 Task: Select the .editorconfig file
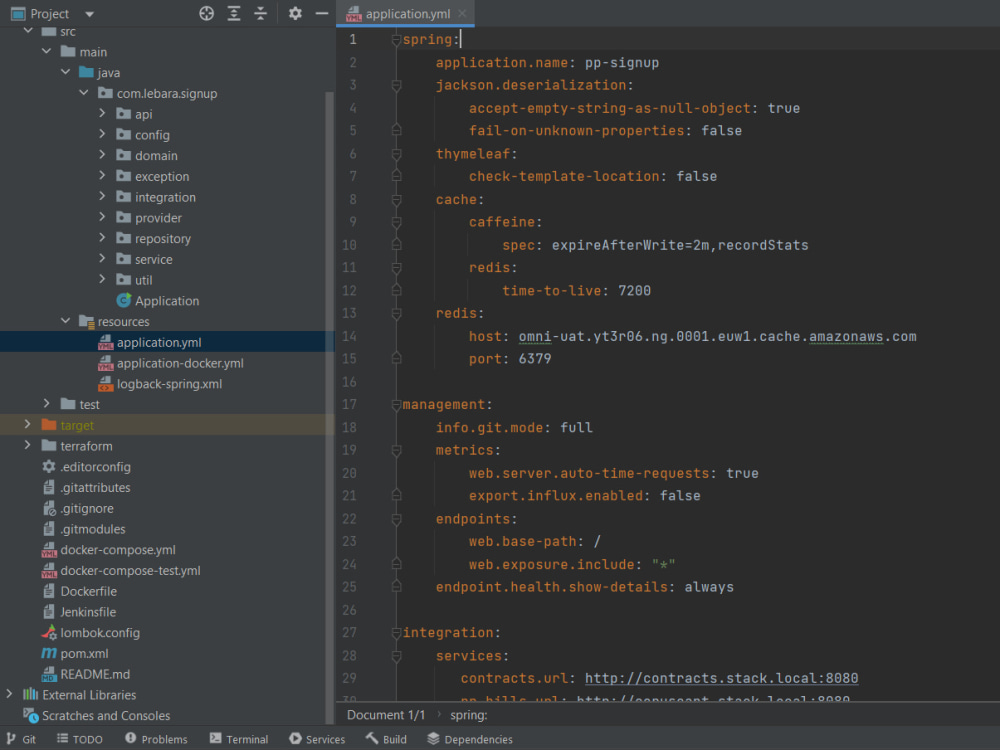point(86,467)
